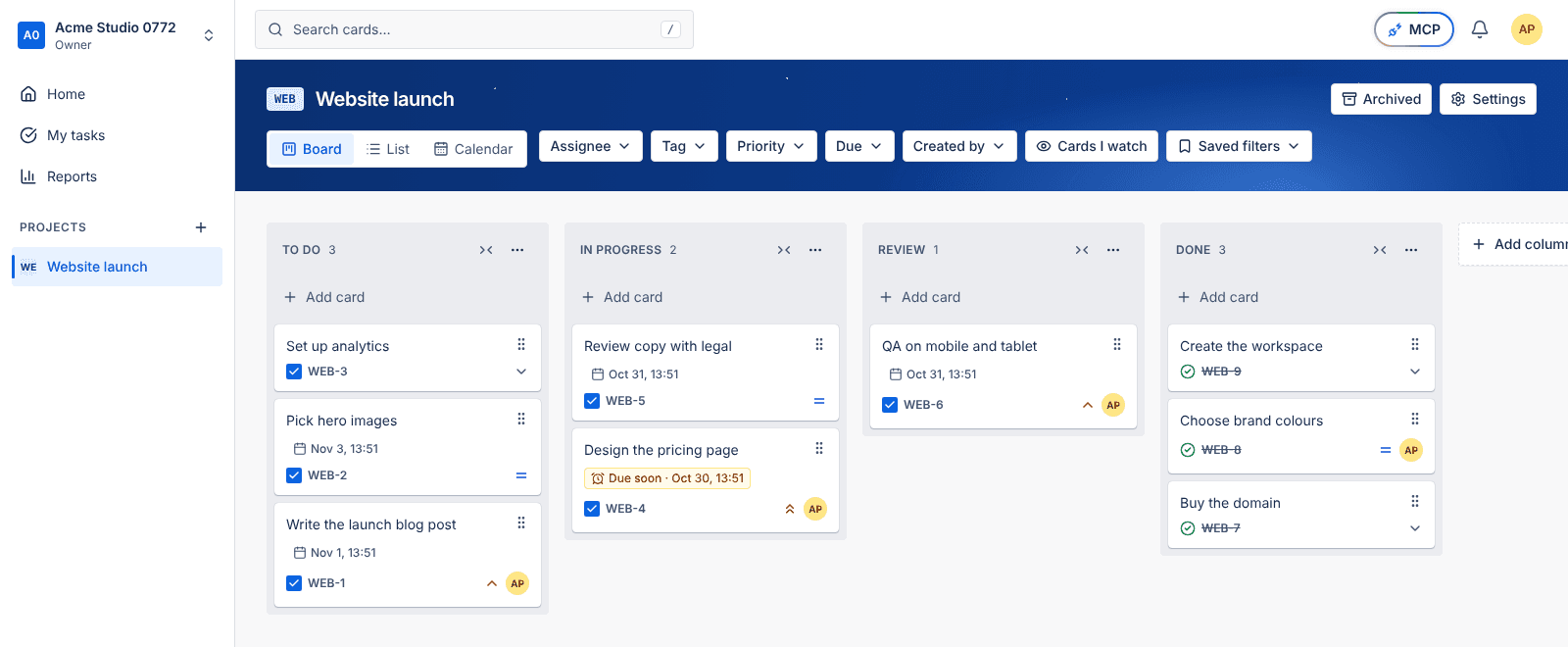Add card to the REVIEW column
Viewport: 1568px width, 647px height.
pos(1004,297)
